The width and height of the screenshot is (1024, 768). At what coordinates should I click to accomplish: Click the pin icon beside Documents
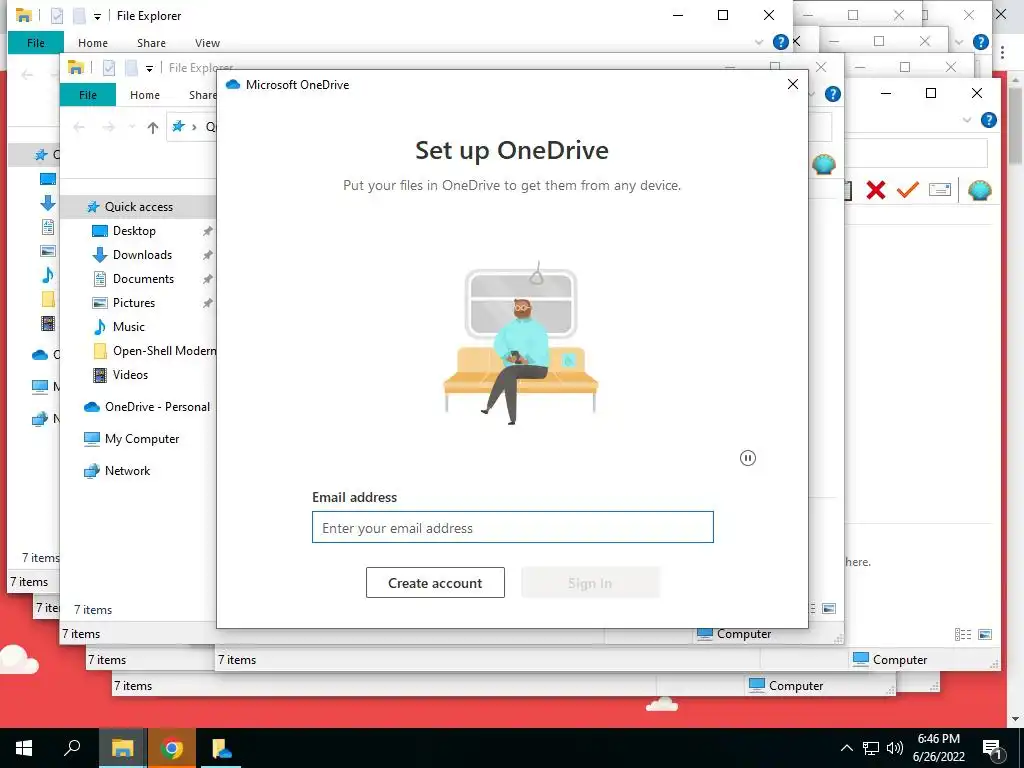pyautogui.click(x=208, y=280)
